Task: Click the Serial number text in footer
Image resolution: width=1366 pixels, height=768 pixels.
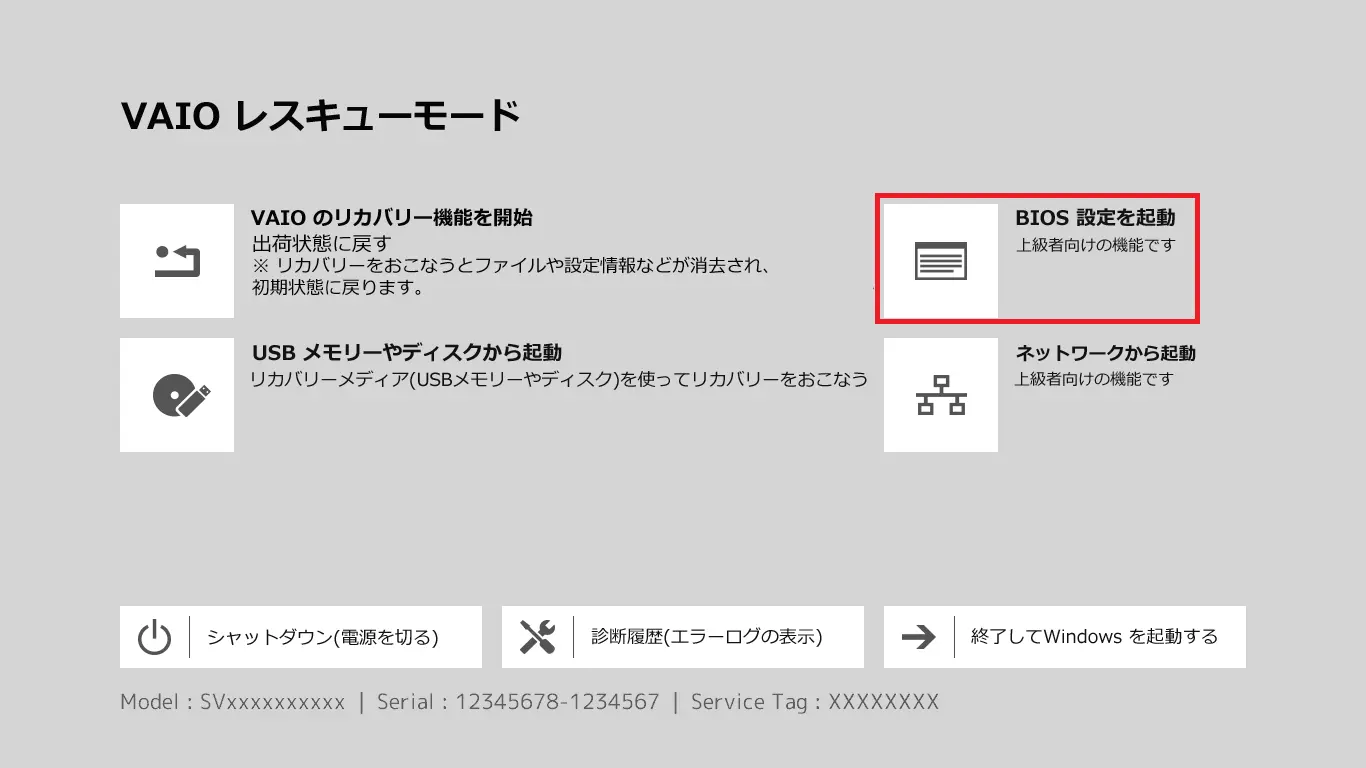Action: pyautogui.click(x=518, y=702)
